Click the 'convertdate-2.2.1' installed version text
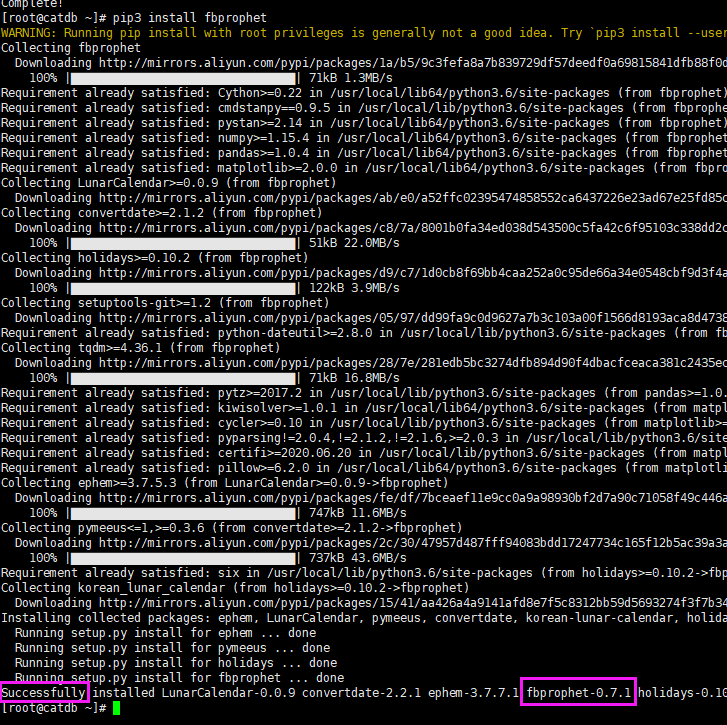The image size is (727, 725). pyautogui.click(x=362, y=693)
